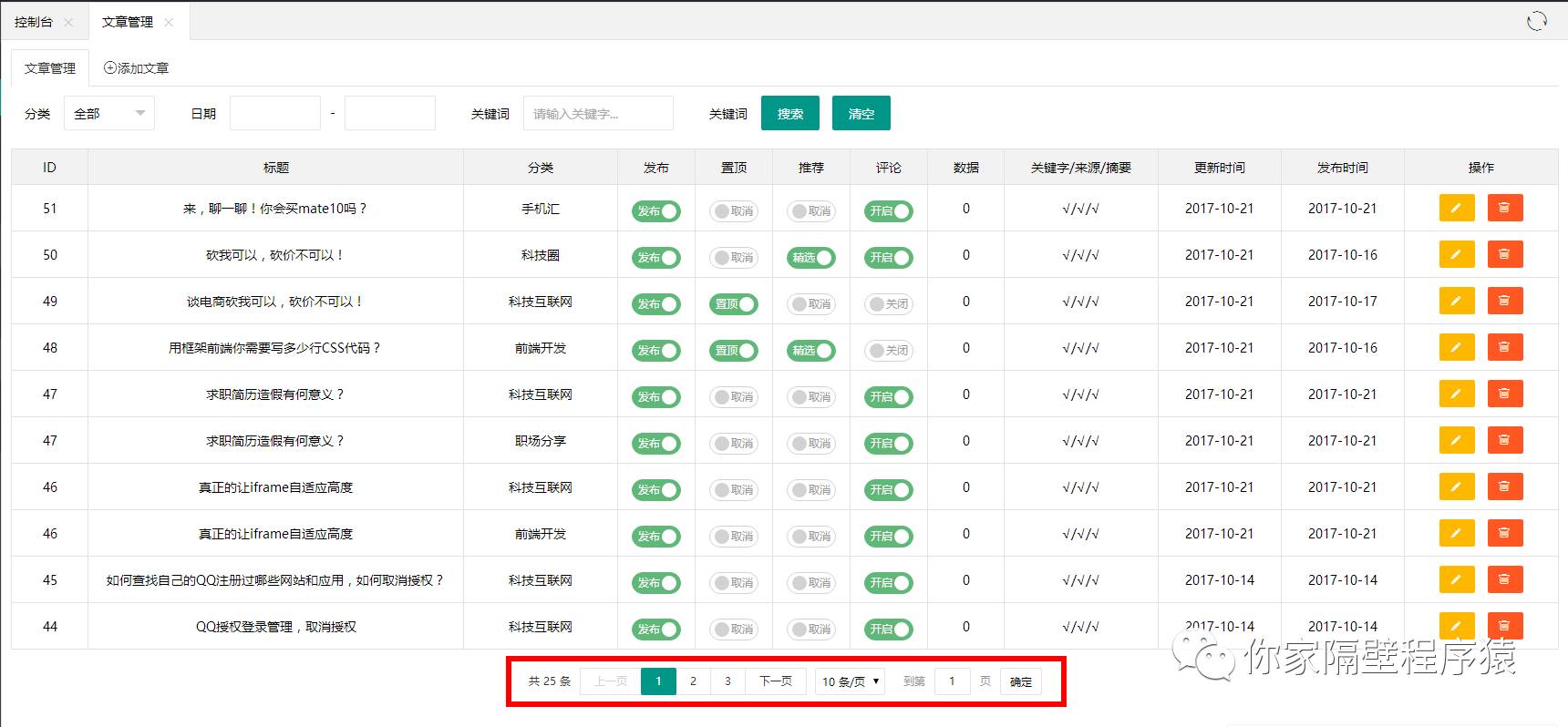Click the 更新时间 column header

pyautogui.click(x=1220, y=168)
